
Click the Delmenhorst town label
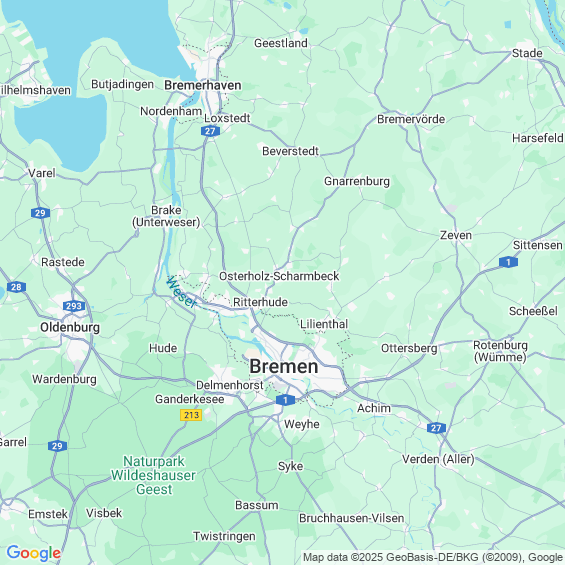pos(230,385)
